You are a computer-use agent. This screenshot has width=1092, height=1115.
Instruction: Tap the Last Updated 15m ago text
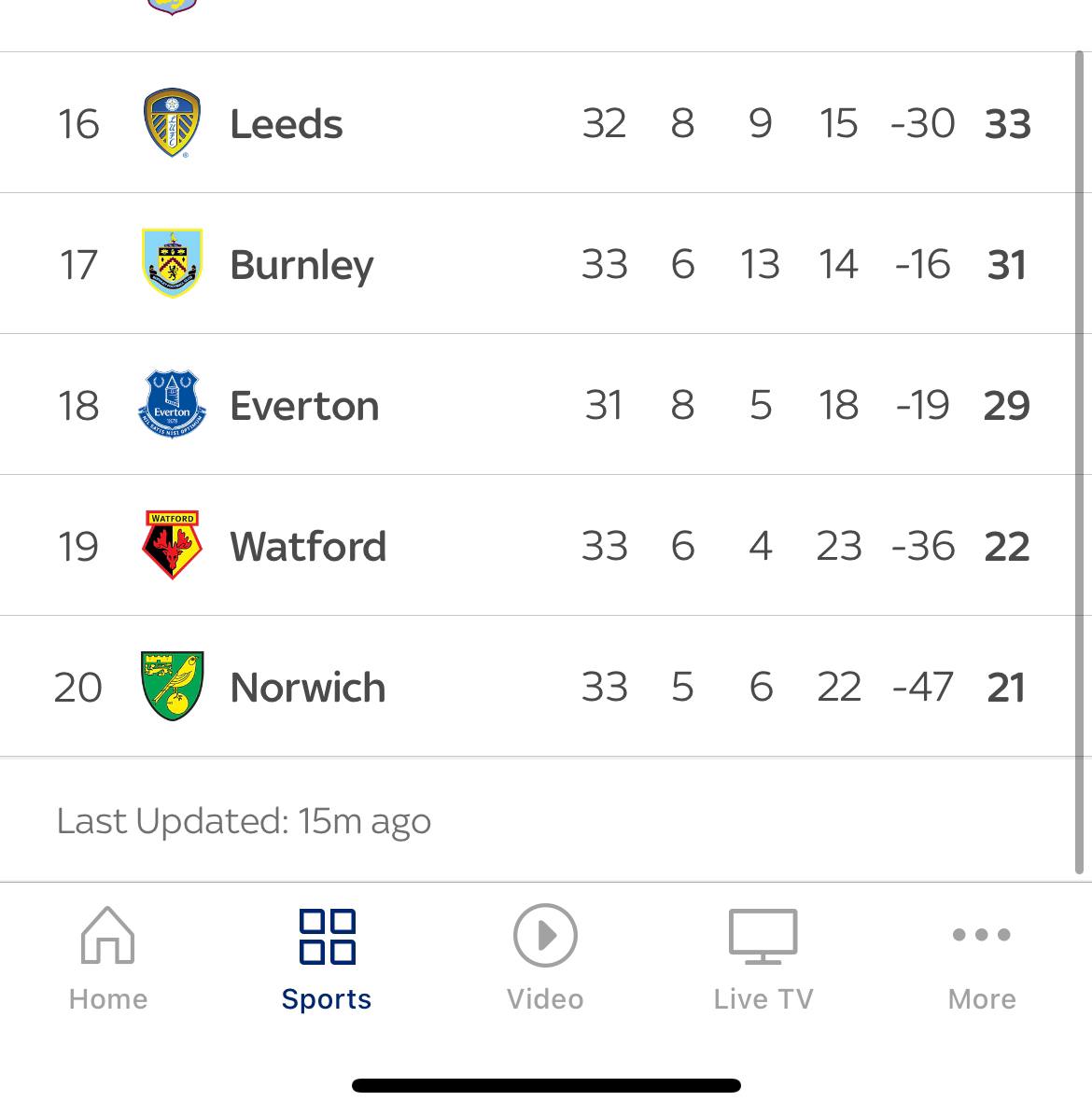pyautogui.click(x=244, y=822)
